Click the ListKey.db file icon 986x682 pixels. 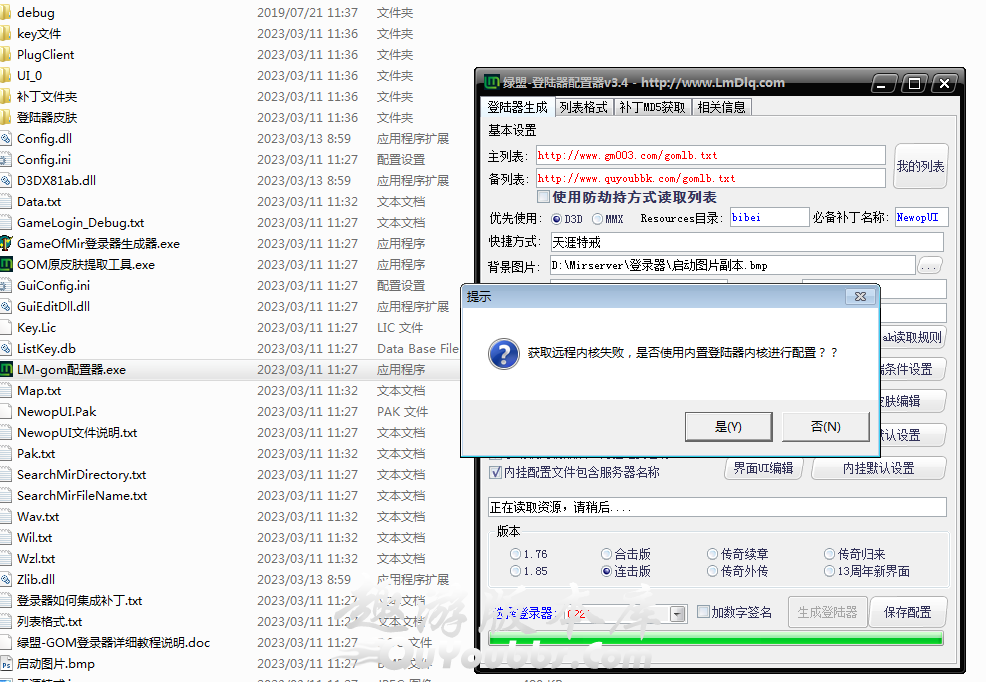click(x=6, y=349)
